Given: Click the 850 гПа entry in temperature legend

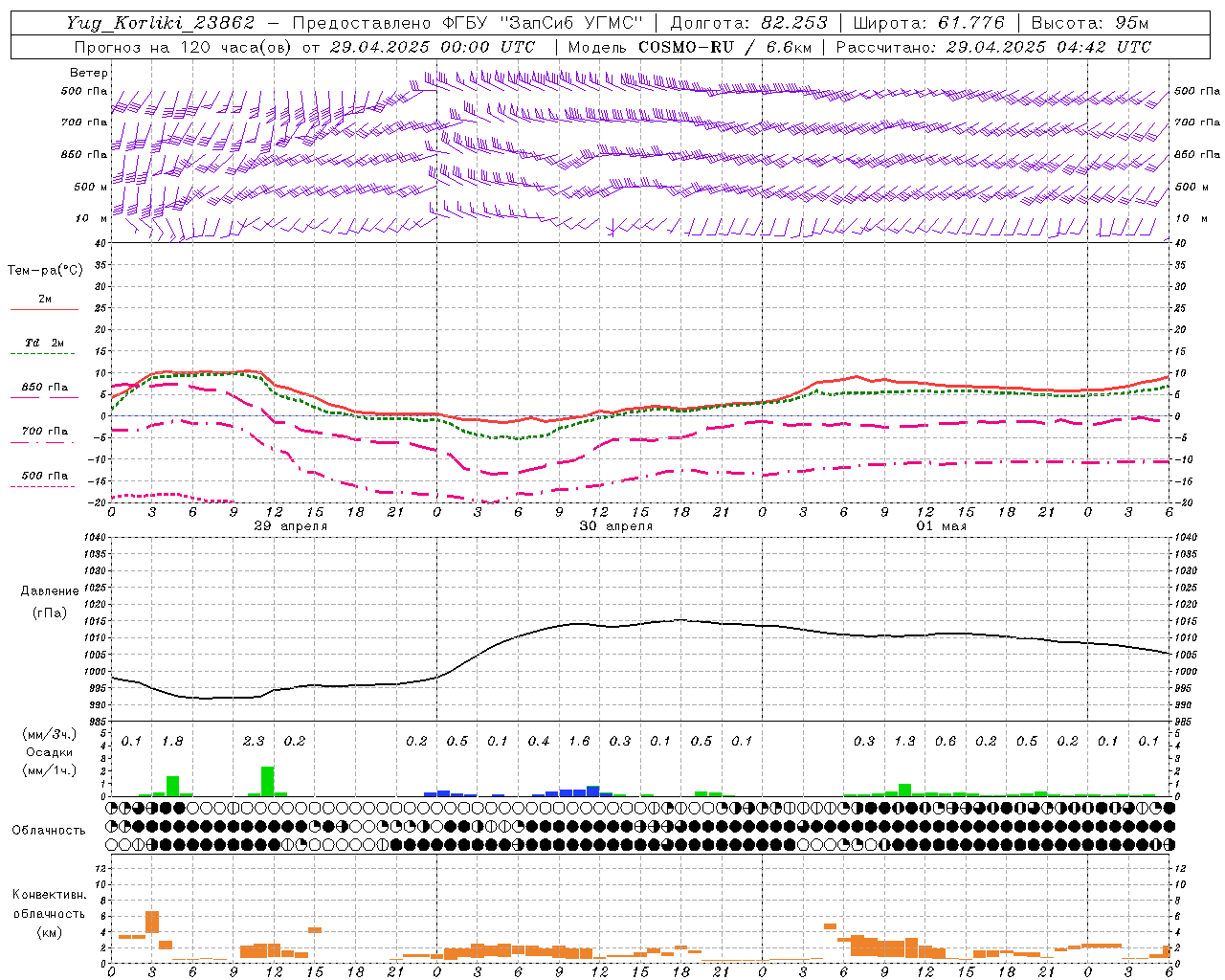Looking at the screenshot, I should coord(45,388).
